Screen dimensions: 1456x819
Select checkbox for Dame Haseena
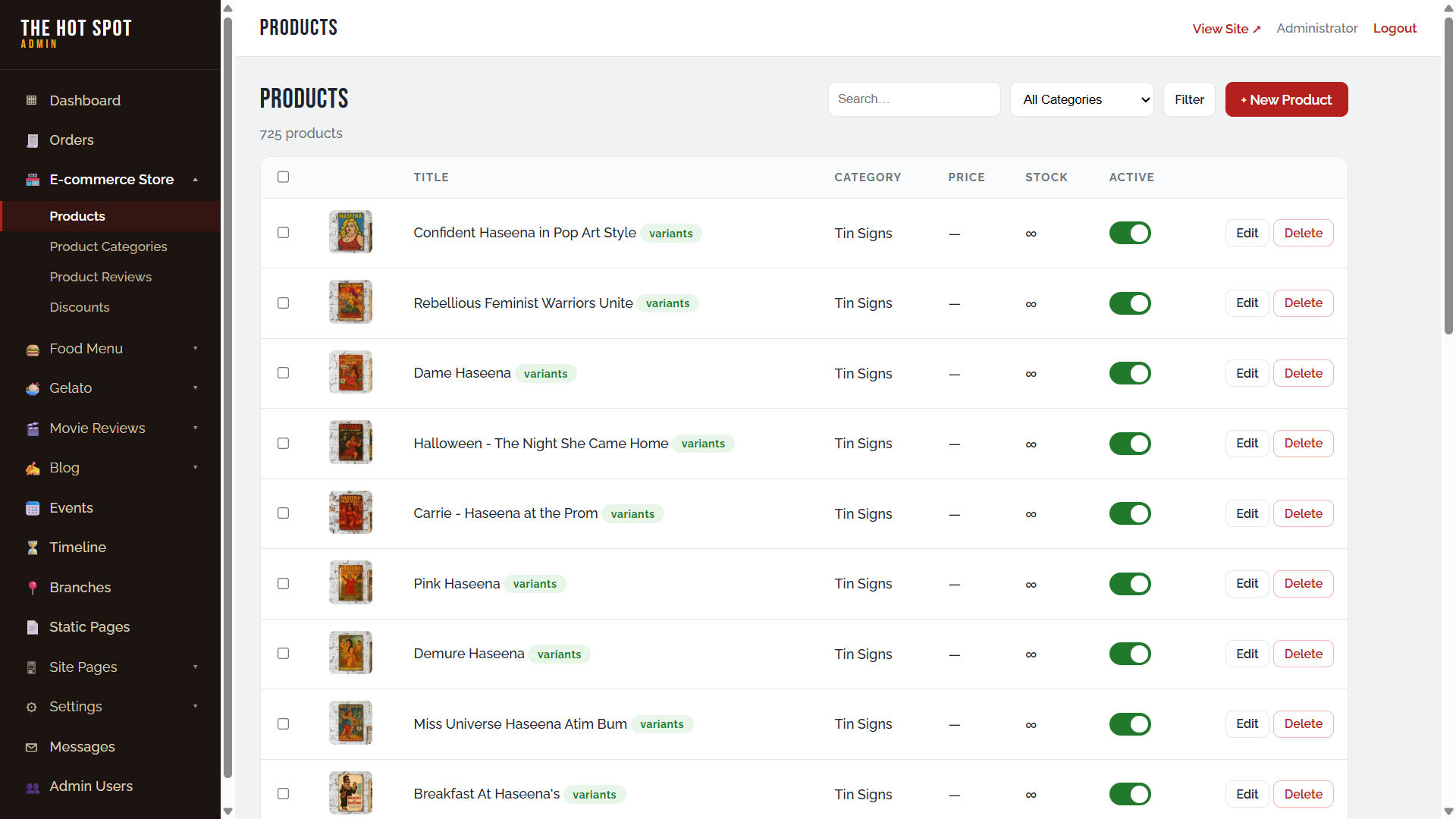click(284, 373)
